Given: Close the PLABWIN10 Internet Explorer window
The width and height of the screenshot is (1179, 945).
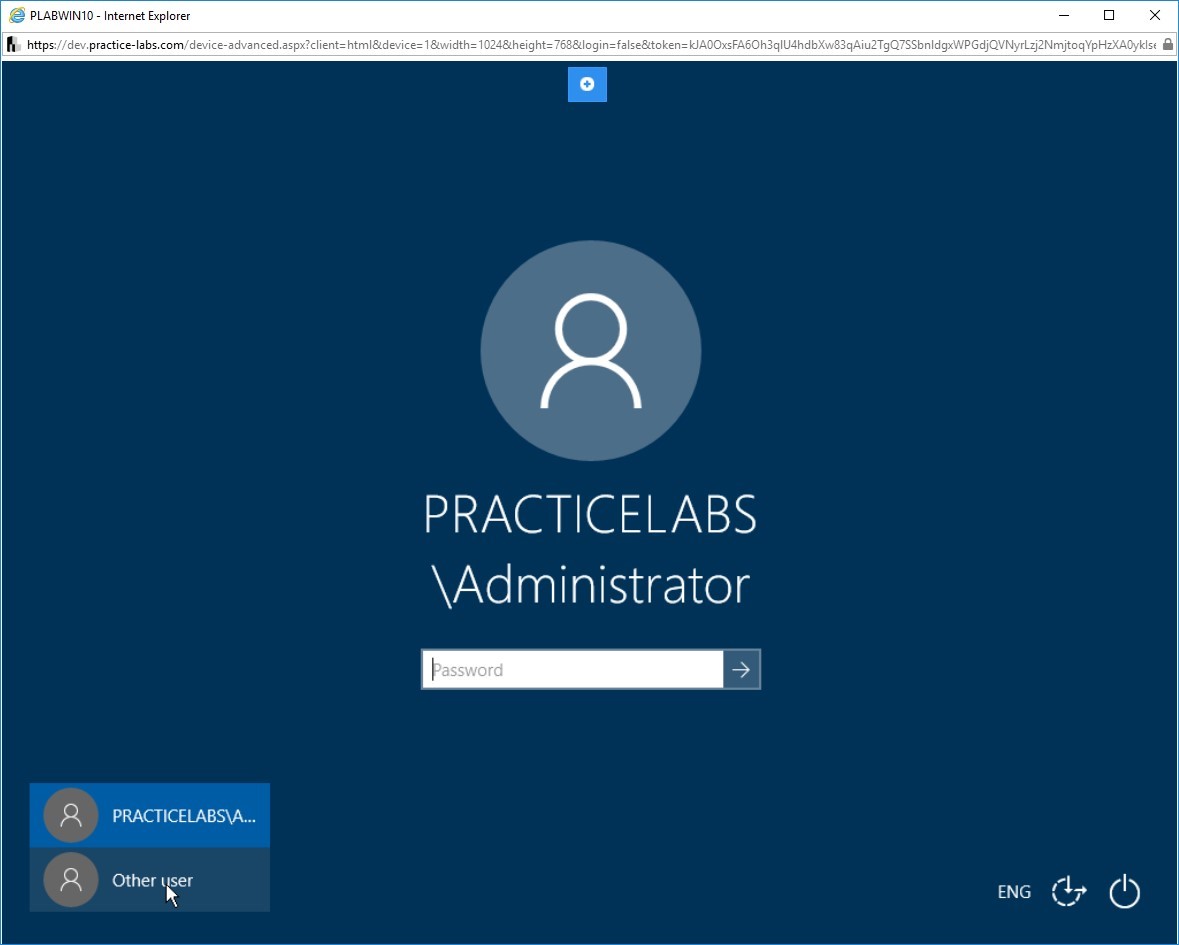Looking at the screenshot, I should (1155, 15).
